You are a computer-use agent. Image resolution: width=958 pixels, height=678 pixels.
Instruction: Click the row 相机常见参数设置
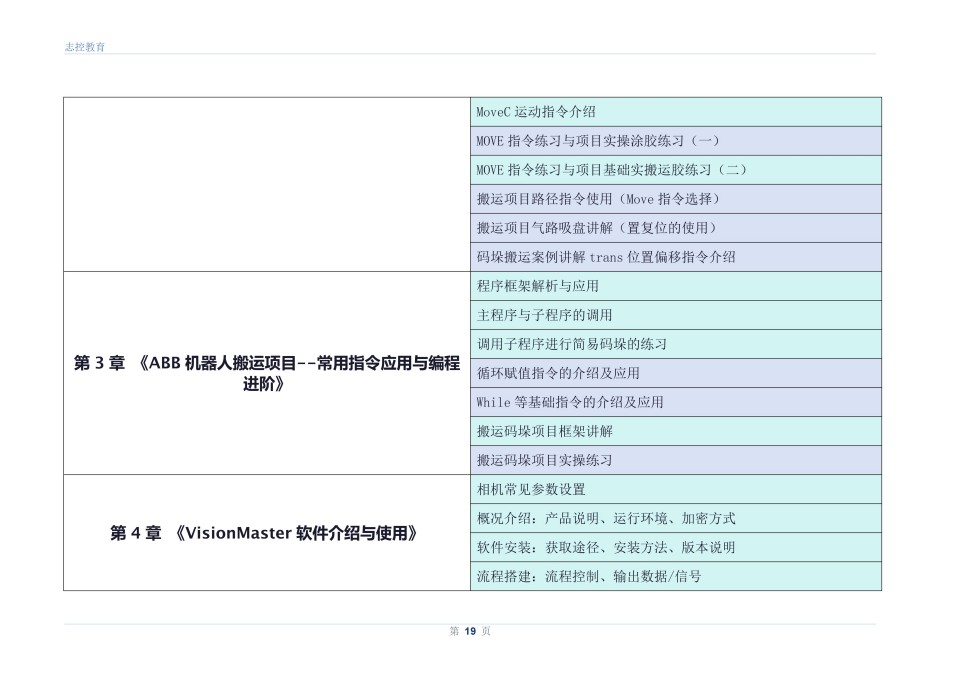point(676,489)
